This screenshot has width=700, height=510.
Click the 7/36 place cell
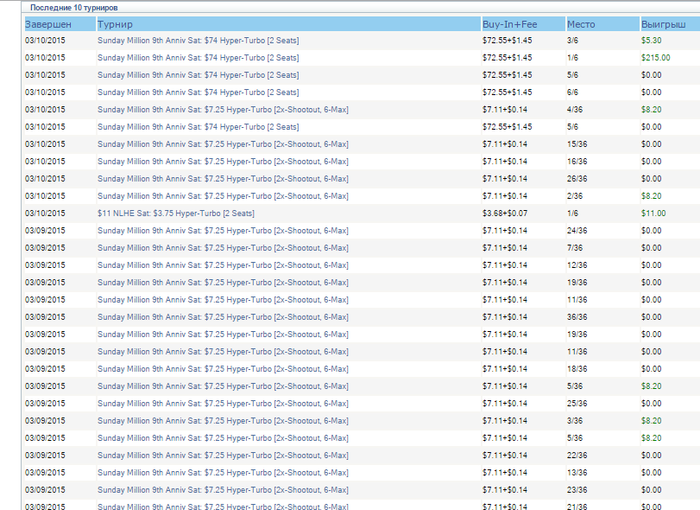(x=575, y=248)
